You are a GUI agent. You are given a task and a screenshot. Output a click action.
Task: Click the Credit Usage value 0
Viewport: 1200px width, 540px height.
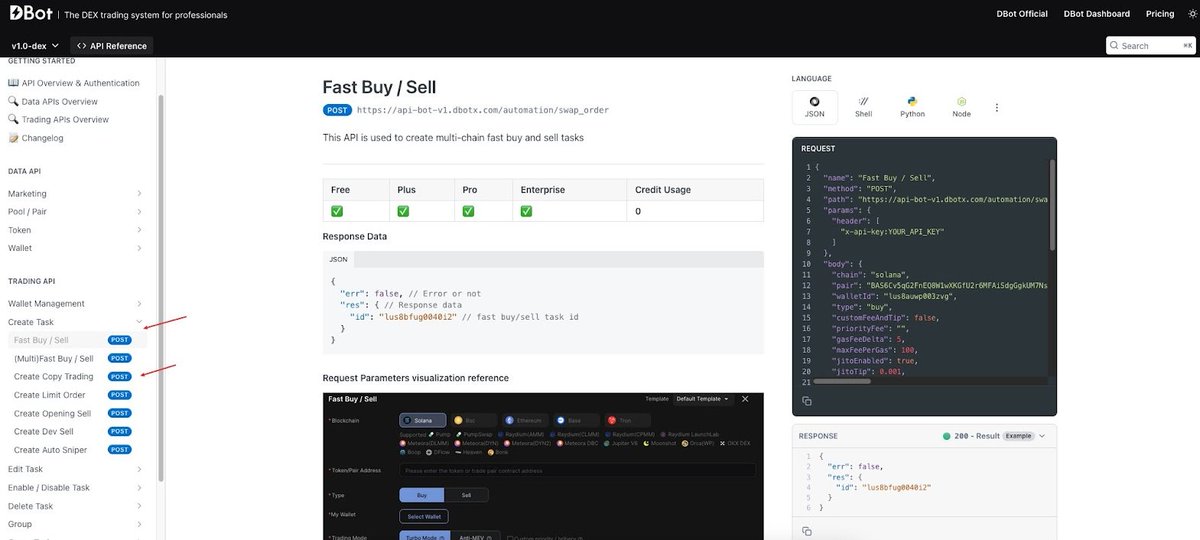tap(638, 211)
